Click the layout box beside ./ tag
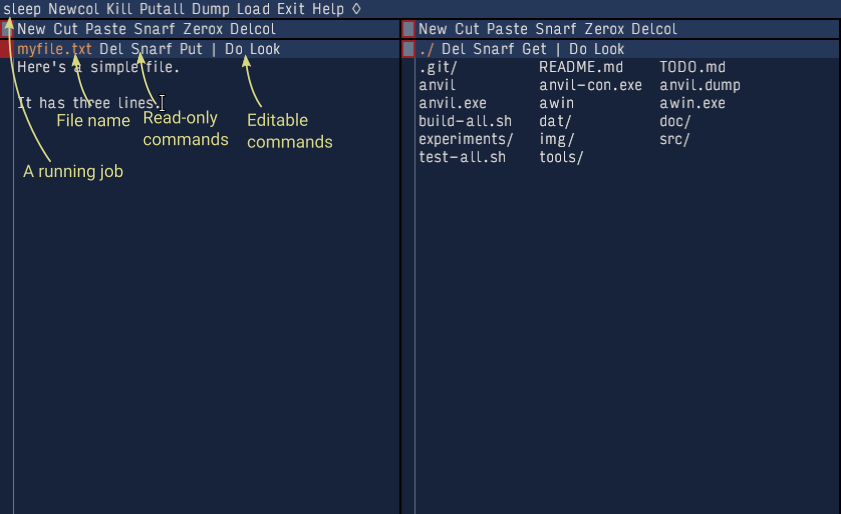Screen dimensions: 841x514 point(408,49)
